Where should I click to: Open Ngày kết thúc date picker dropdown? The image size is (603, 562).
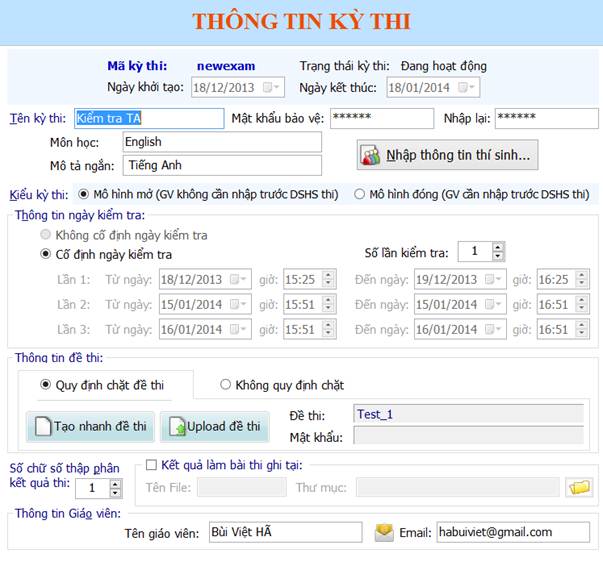pos(466,87)
